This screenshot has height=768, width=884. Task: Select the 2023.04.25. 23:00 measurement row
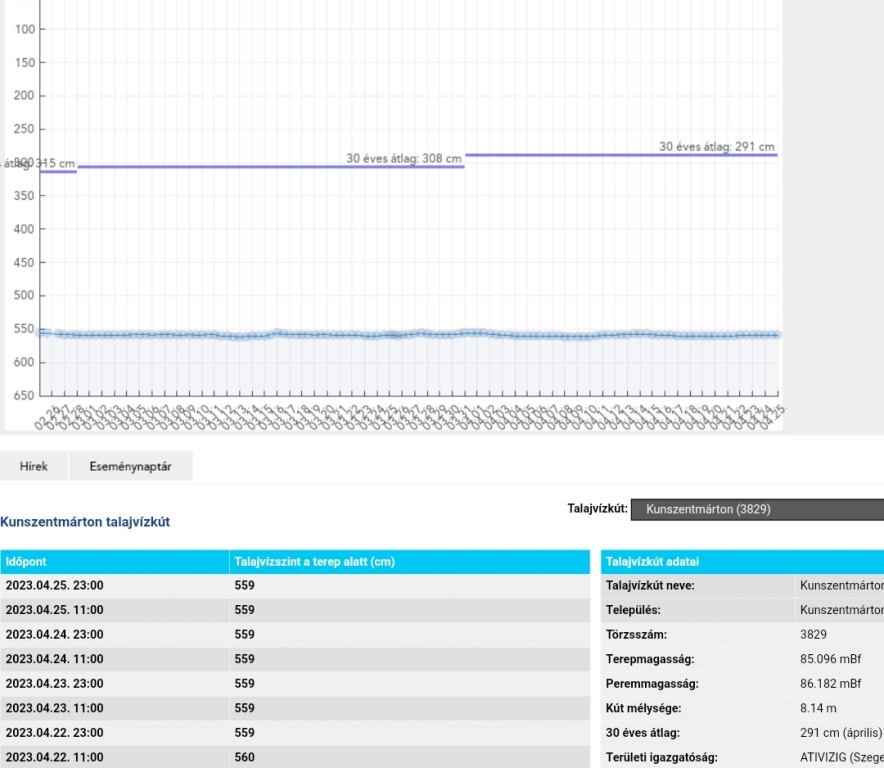tap(295, 586)
